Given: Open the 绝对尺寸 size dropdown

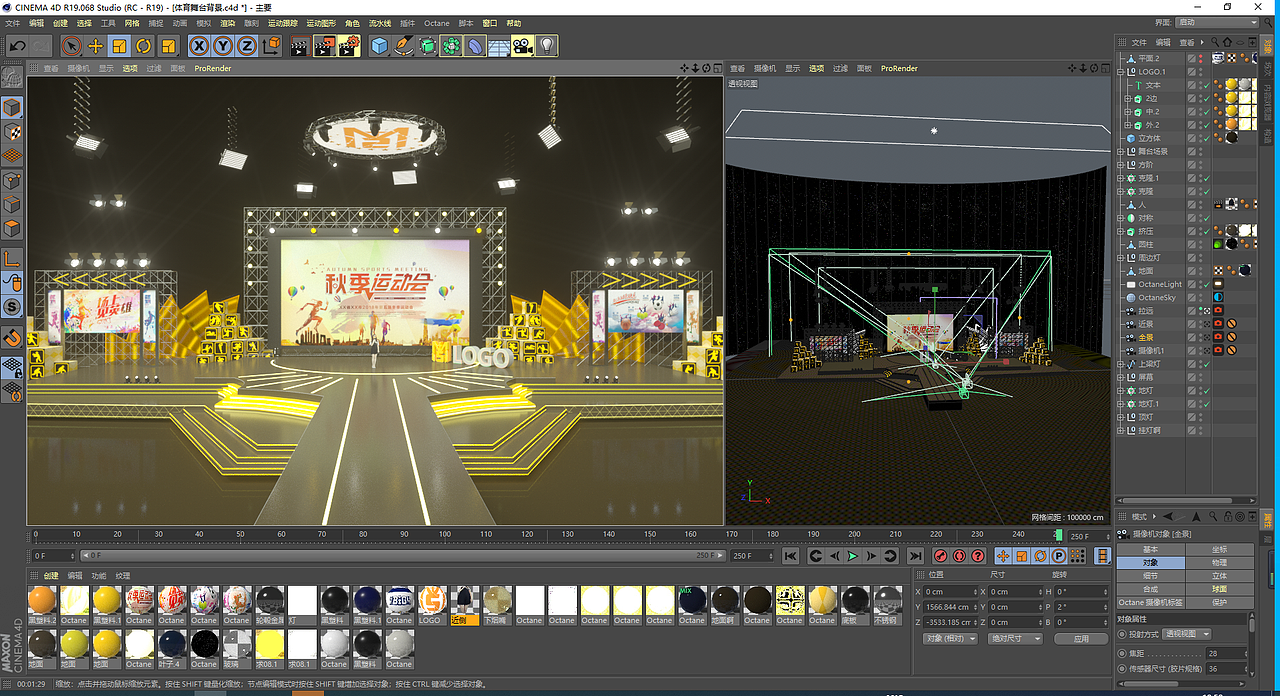Looking at the screenshot, I should [x=1015, y=638].
